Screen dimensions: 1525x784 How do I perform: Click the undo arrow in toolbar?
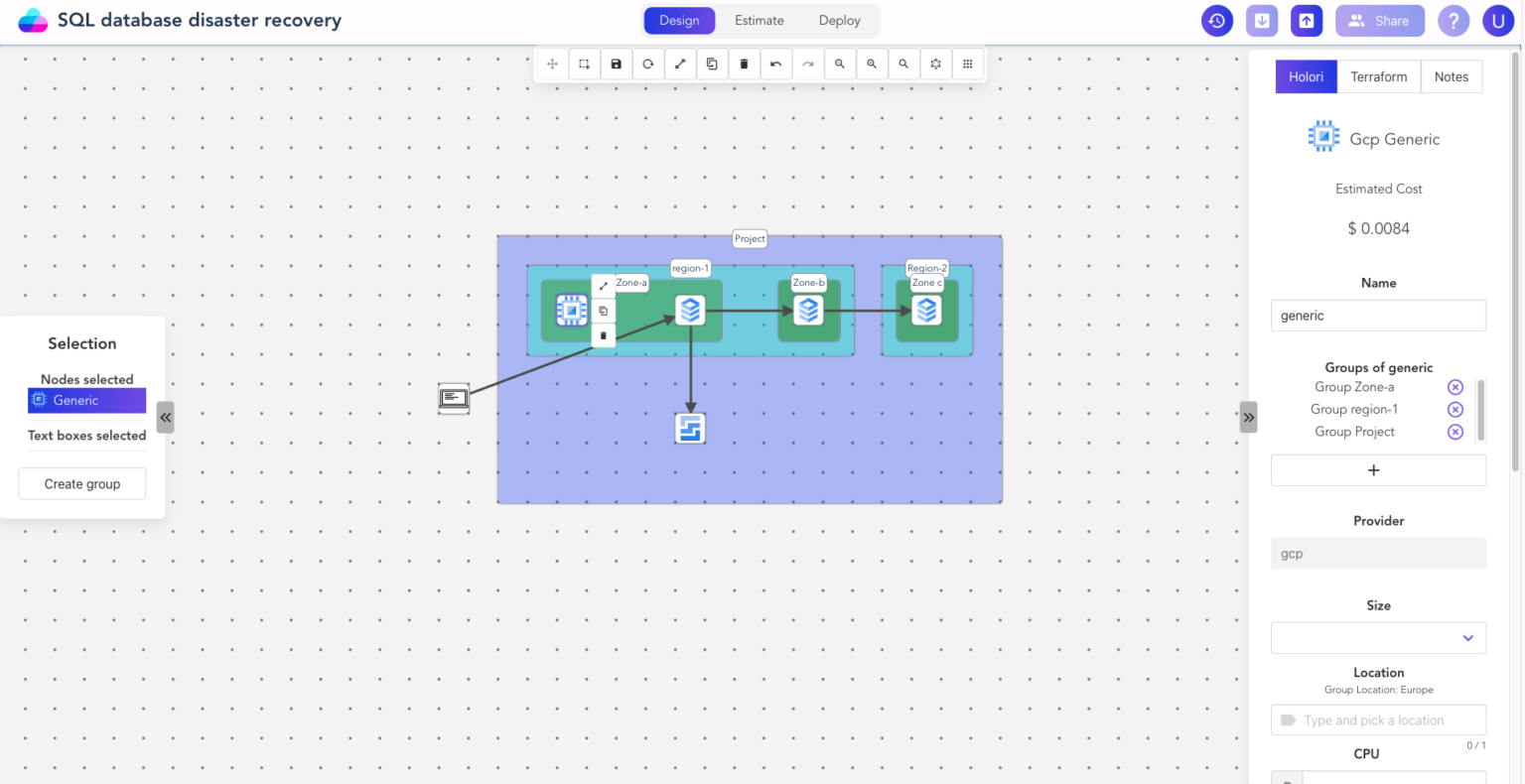[775, 65]
